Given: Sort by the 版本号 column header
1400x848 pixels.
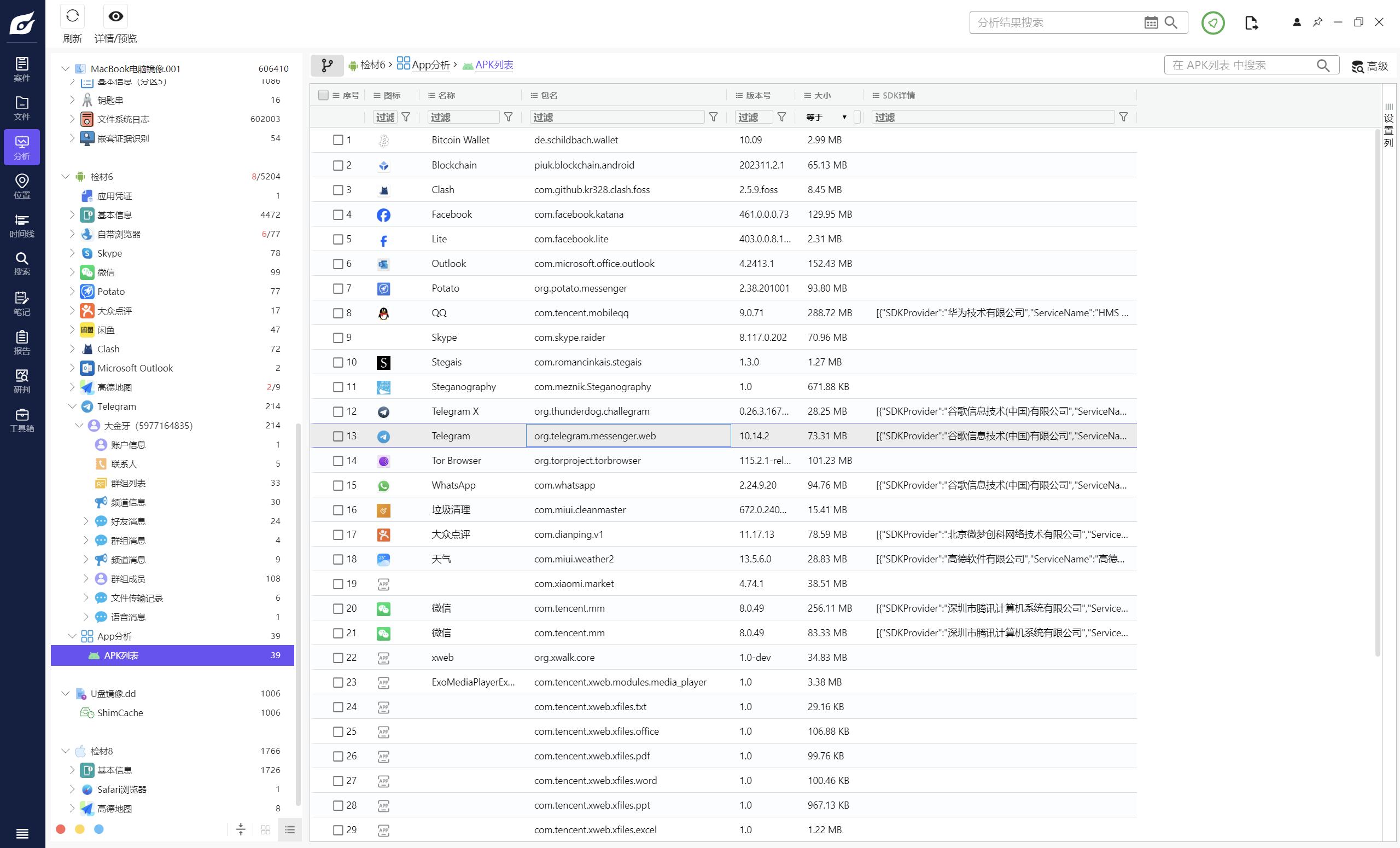Looking at the screenshot, I should (x=759, y=96).
